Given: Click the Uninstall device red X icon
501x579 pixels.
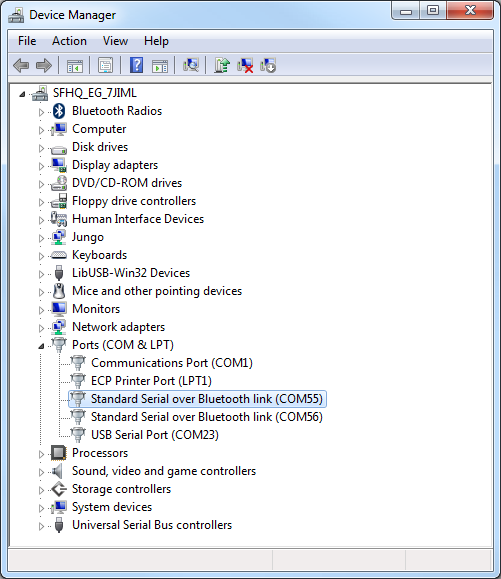Looking at the screenshot, I should point(245,66).
